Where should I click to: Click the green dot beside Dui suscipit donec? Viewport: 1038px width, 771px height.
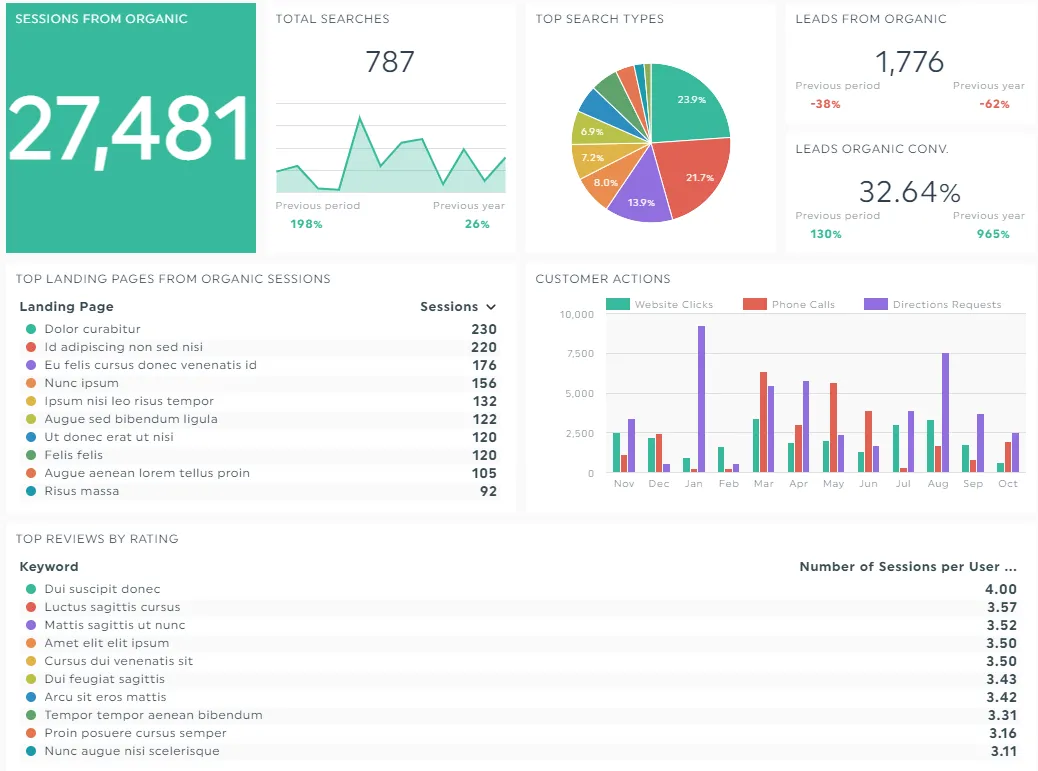[31, 589]
